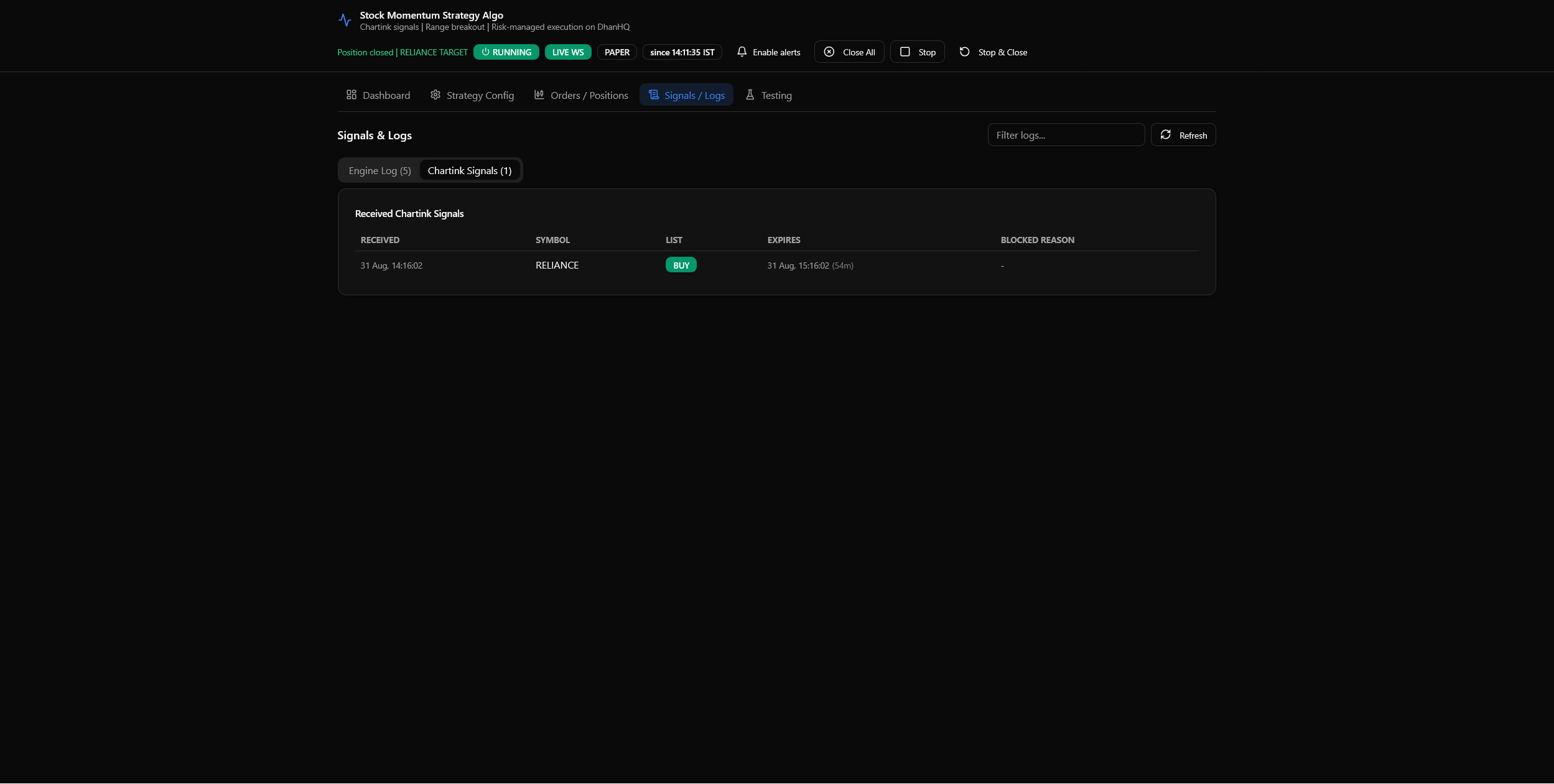Refresh the signals and logs list
1554x784 pixels.
[x=1183, y=135]
